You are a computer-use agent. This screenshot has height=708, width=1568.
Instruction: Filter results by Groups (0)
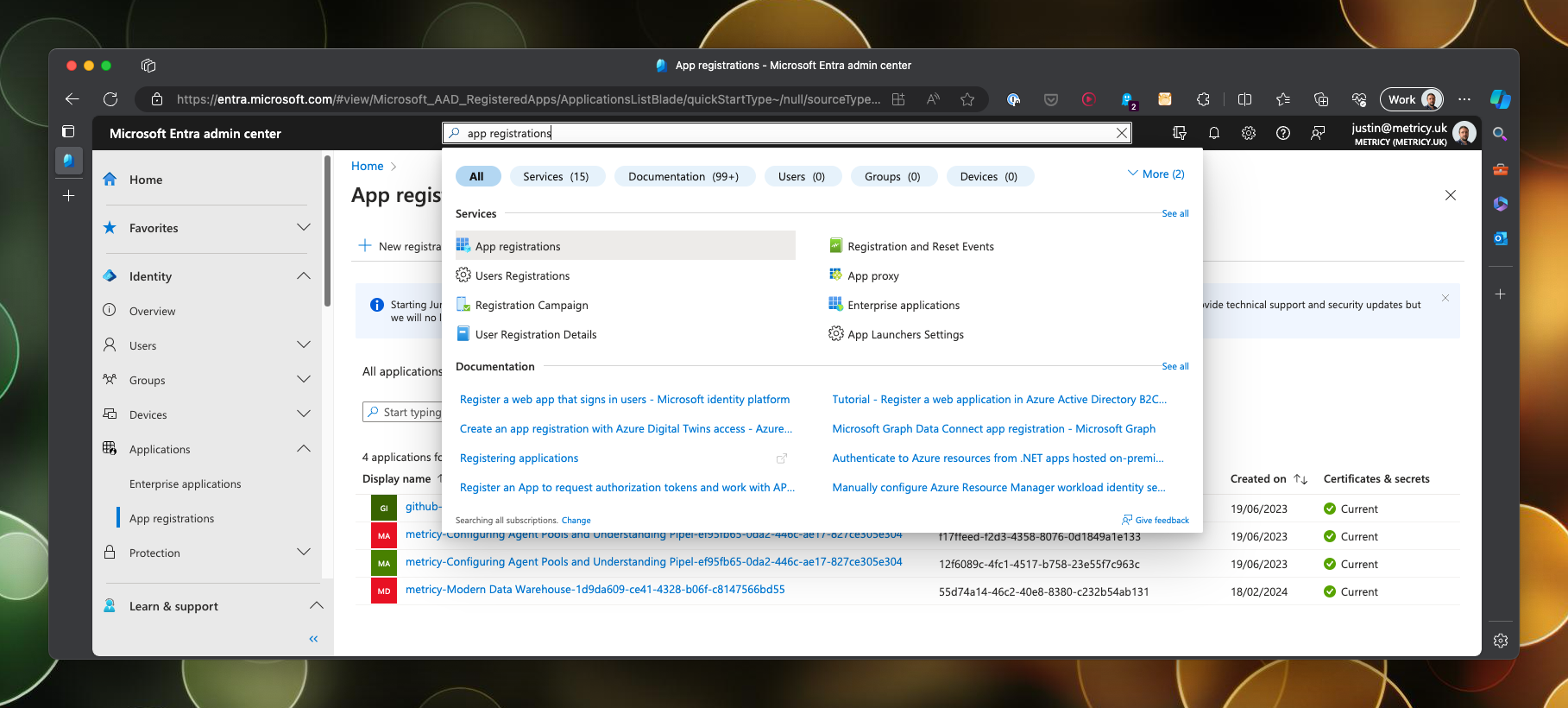point(892,176)
